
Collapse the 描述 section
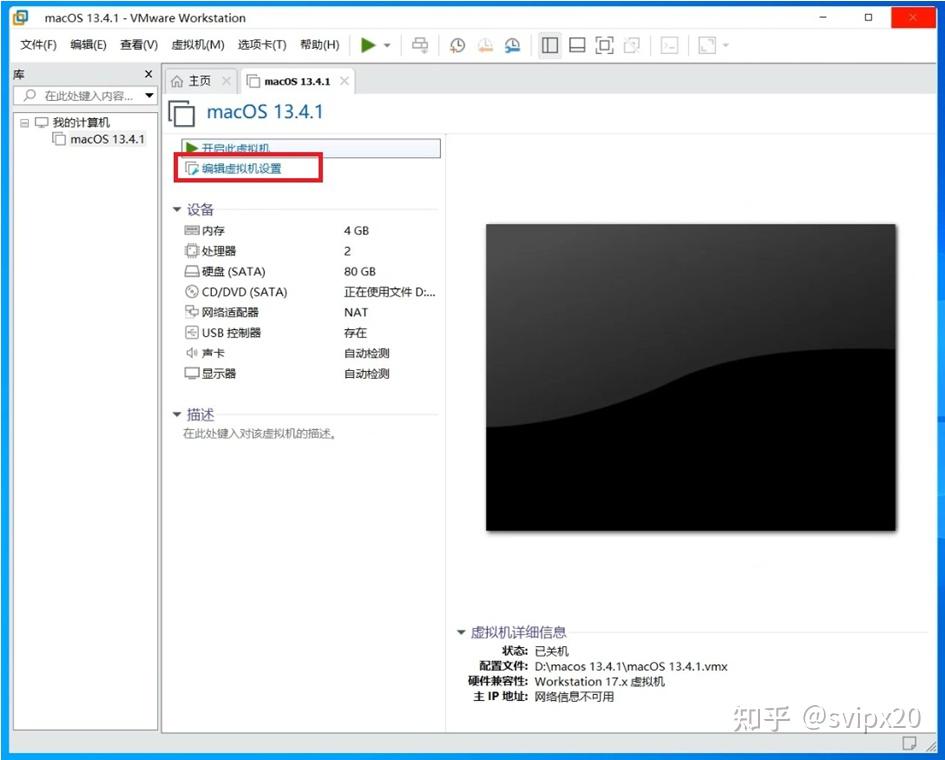tap(177, 414)
